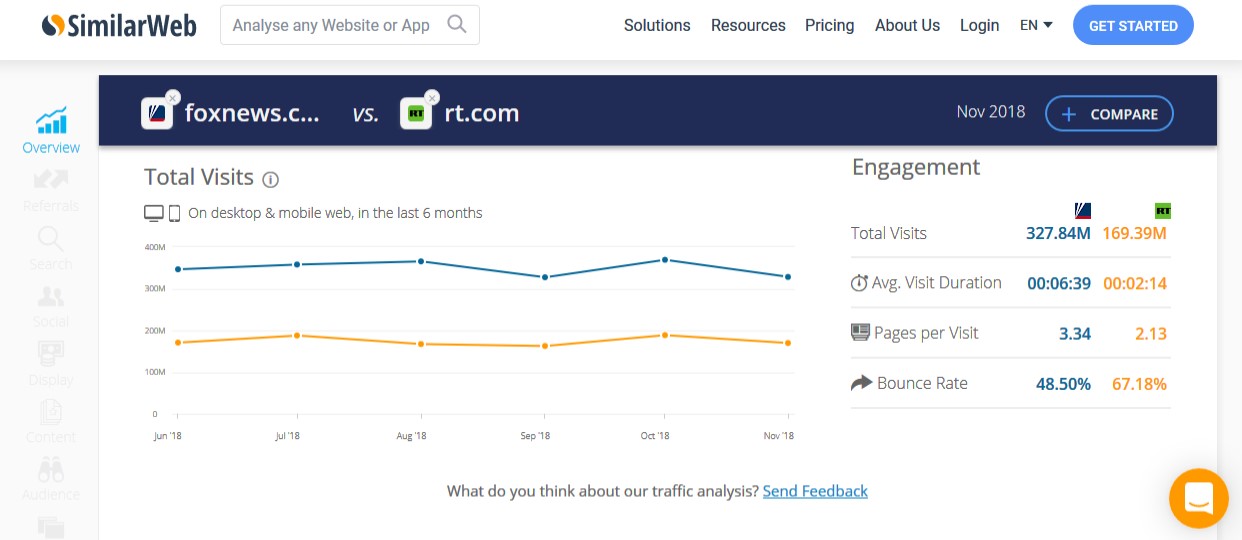
Task: Open the Overview sidebar icon
Action: [51, 121]
